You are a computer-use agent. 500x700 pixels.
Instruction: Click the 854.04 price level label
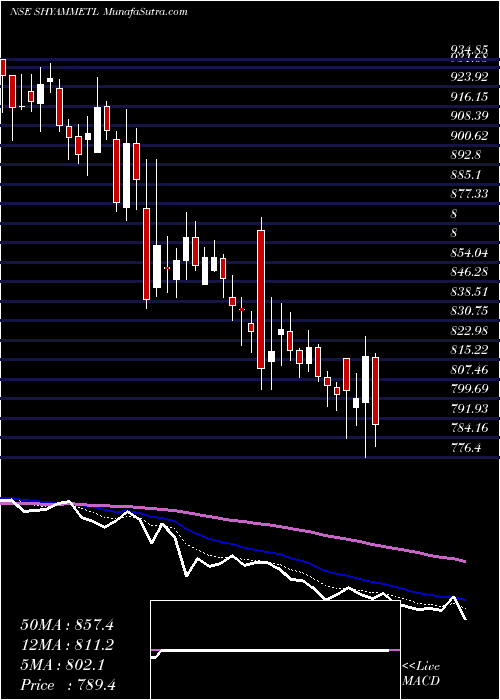(469, 253)
